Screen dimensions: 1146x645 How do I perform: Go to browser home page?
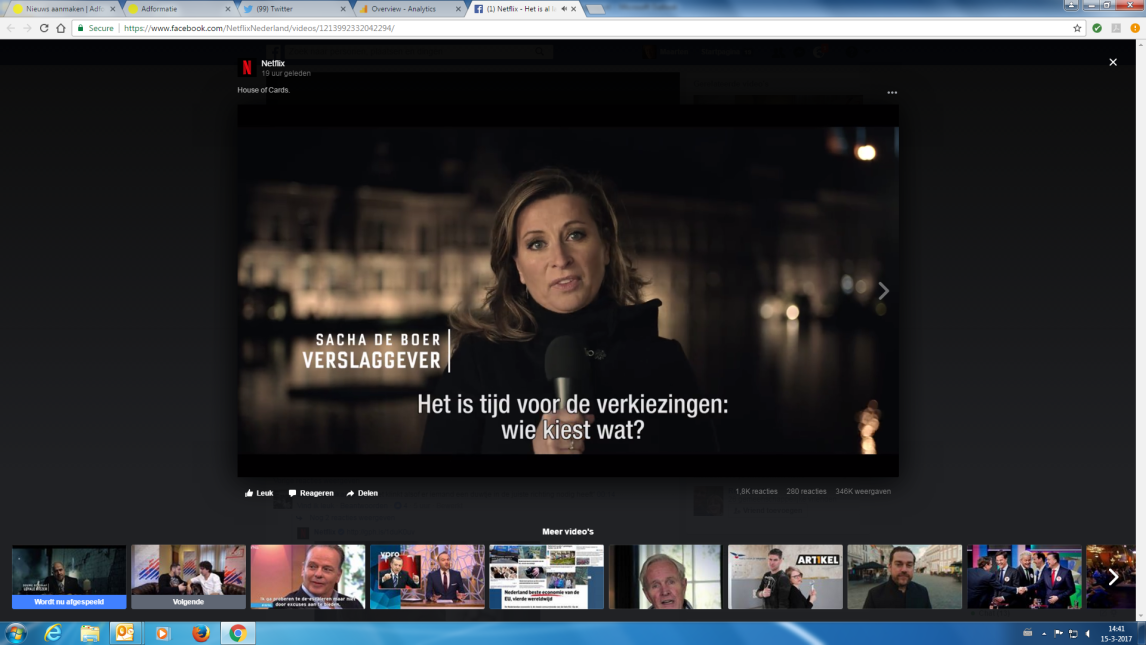(61, 28)
